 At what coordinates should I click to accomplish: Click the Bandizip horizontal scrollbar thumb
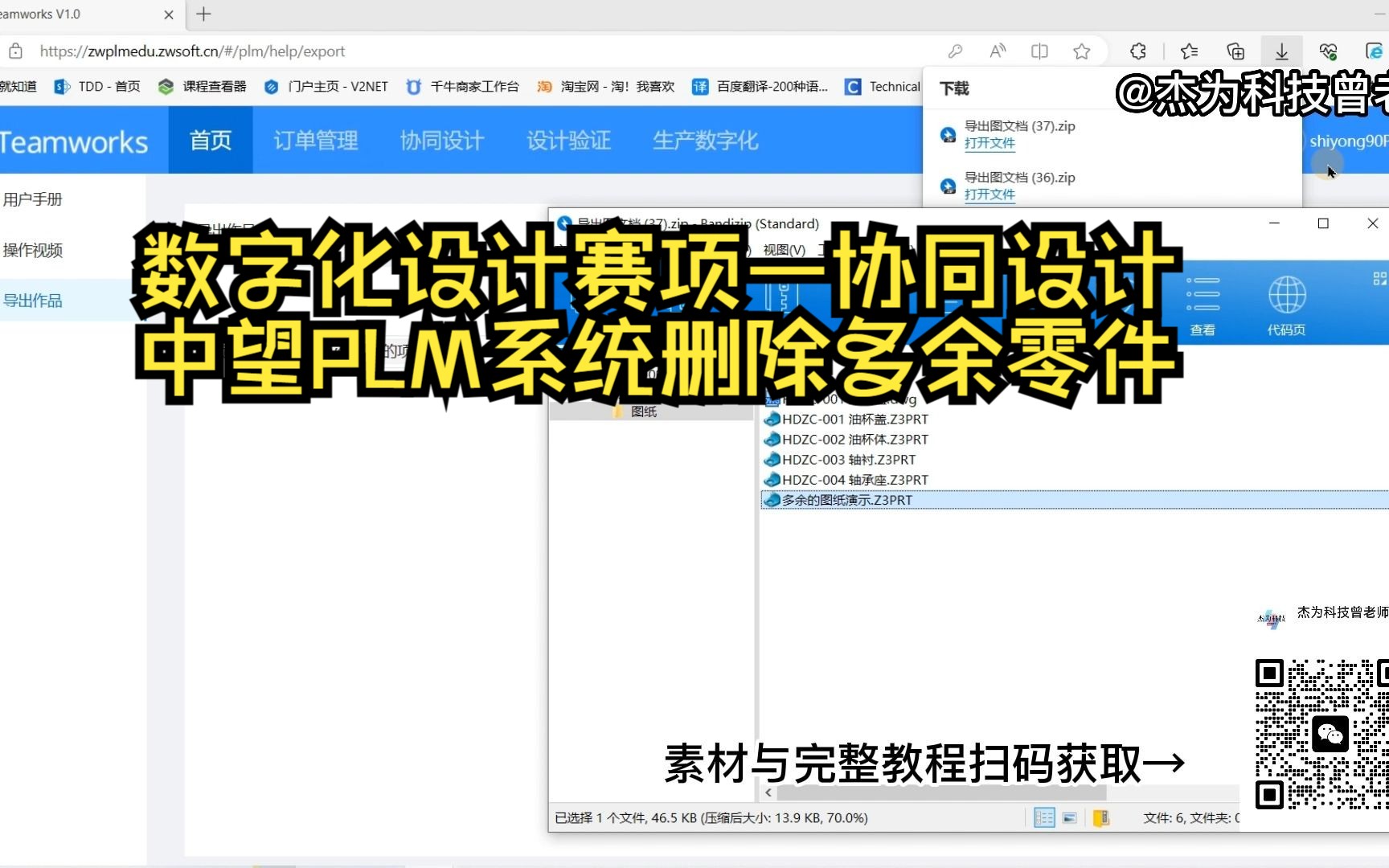(942, 792)
